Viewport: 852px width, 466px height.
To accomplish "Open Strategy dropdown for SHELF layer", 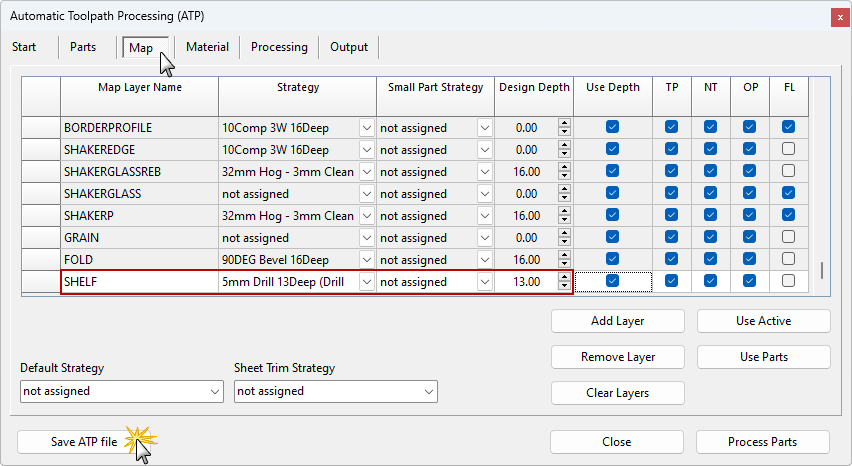I will 366,282.
